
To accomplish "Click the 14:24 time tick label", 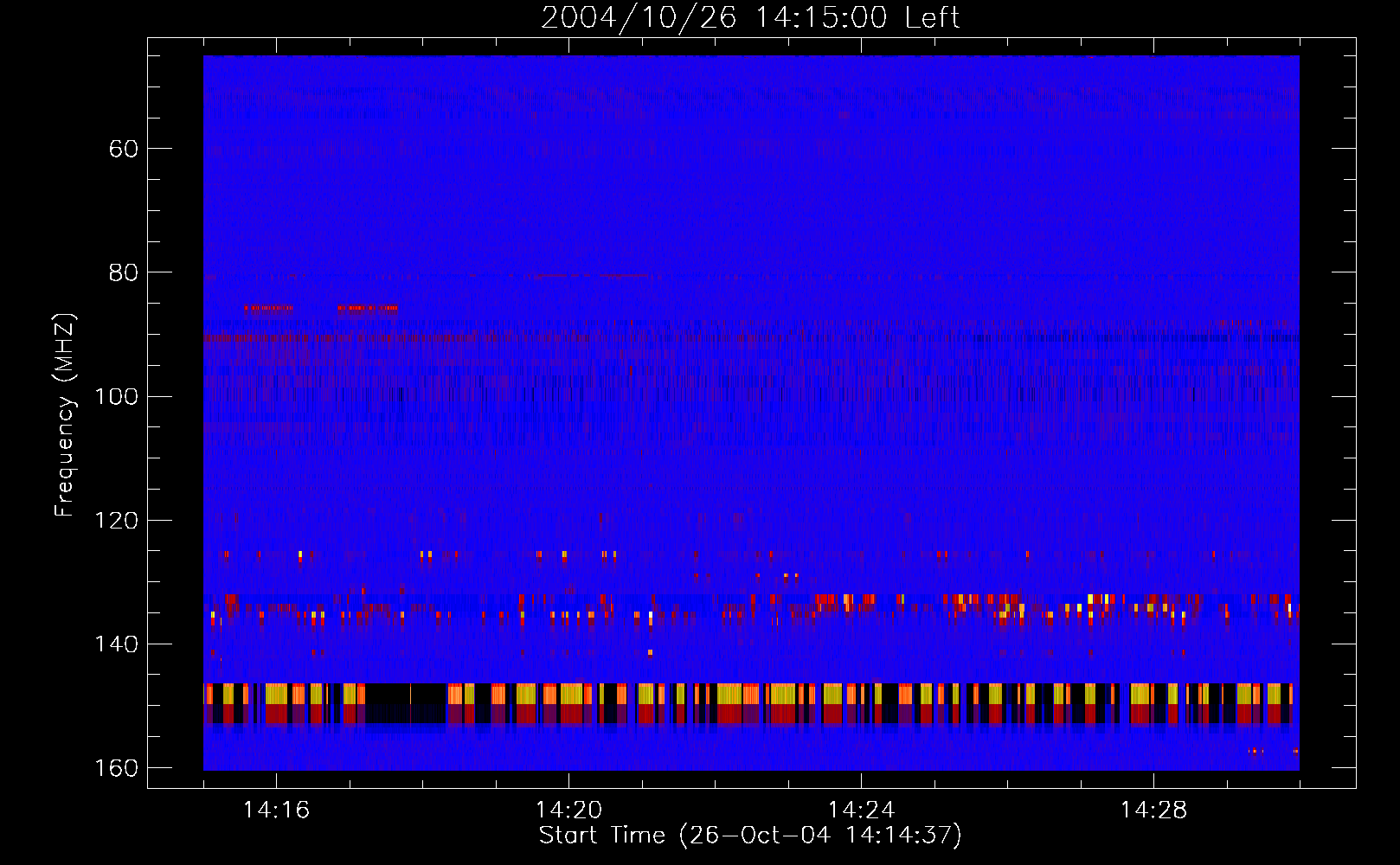I will point(861,811).
